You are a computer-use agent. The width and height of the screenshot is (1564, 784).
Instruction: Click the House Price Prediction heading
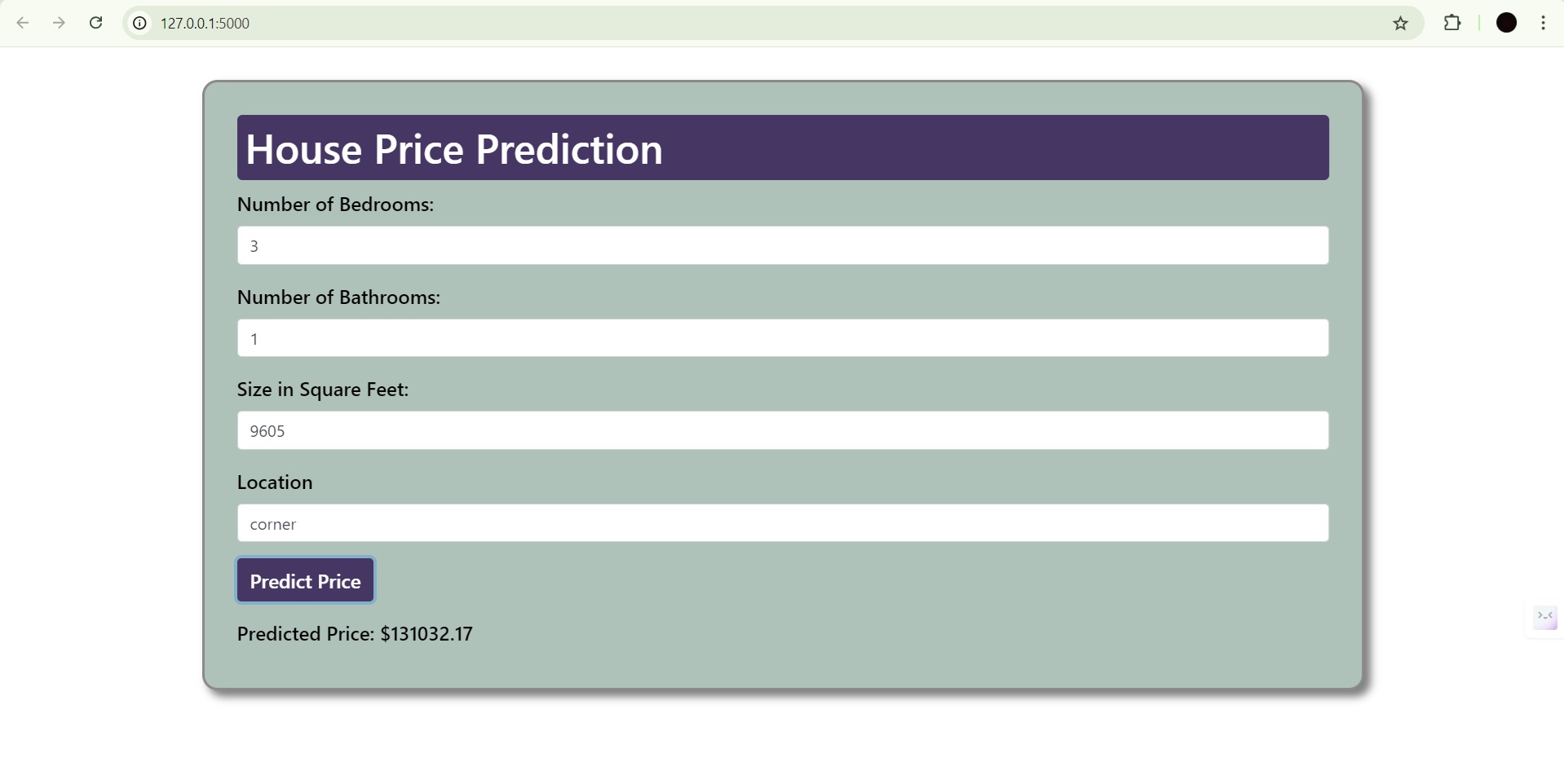pyautogui.click(x=454, y=148)
